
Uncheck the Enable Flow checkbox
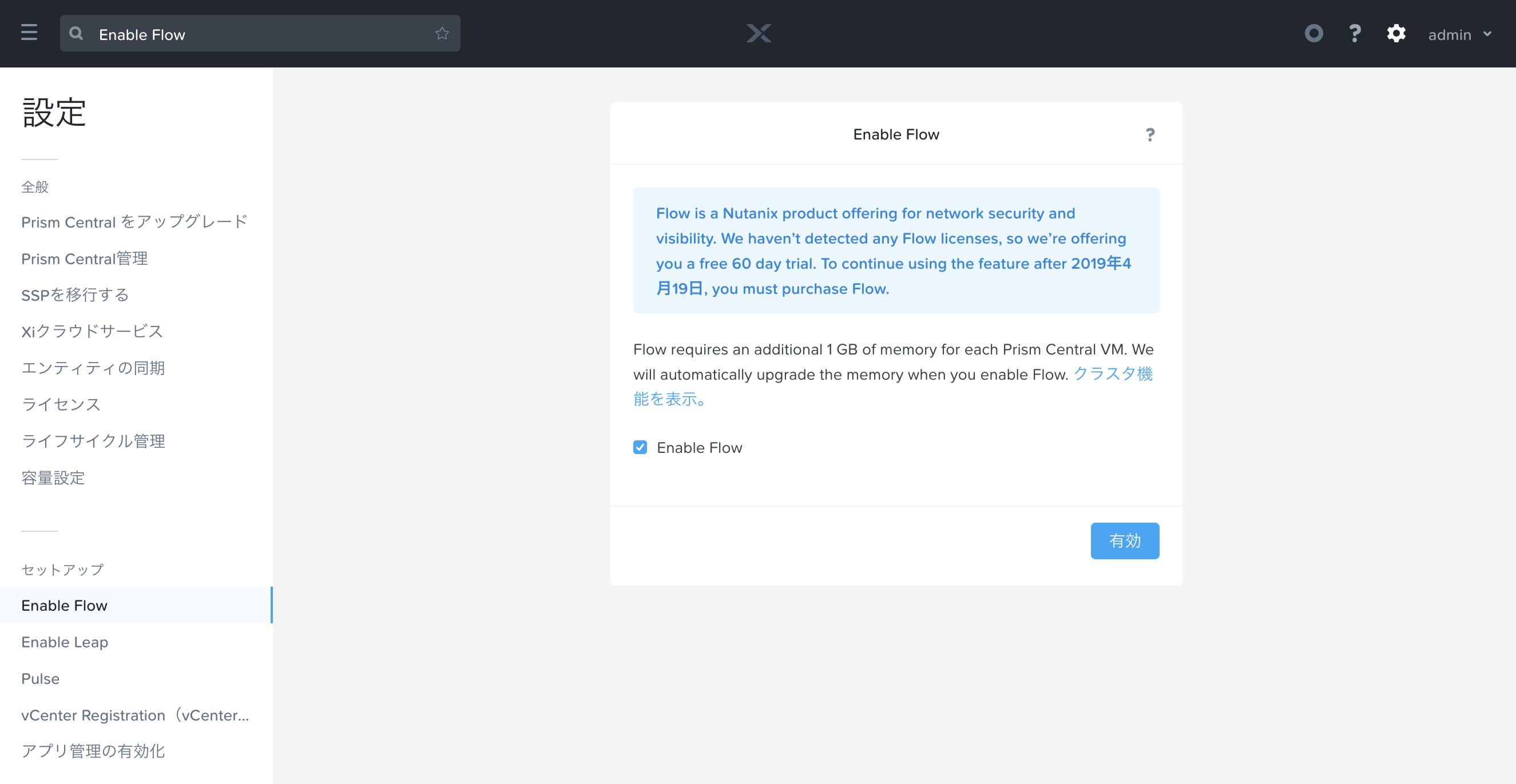click(x=640, y=448)
